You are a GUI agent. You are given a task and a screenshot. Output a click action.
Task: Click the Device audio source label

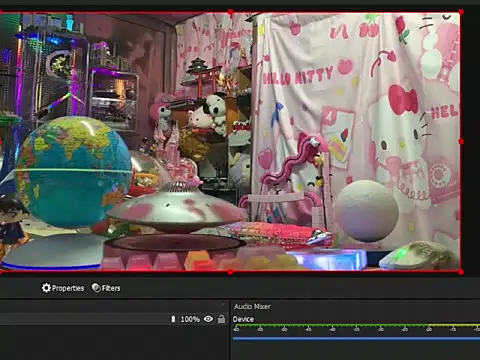(243, 319)
